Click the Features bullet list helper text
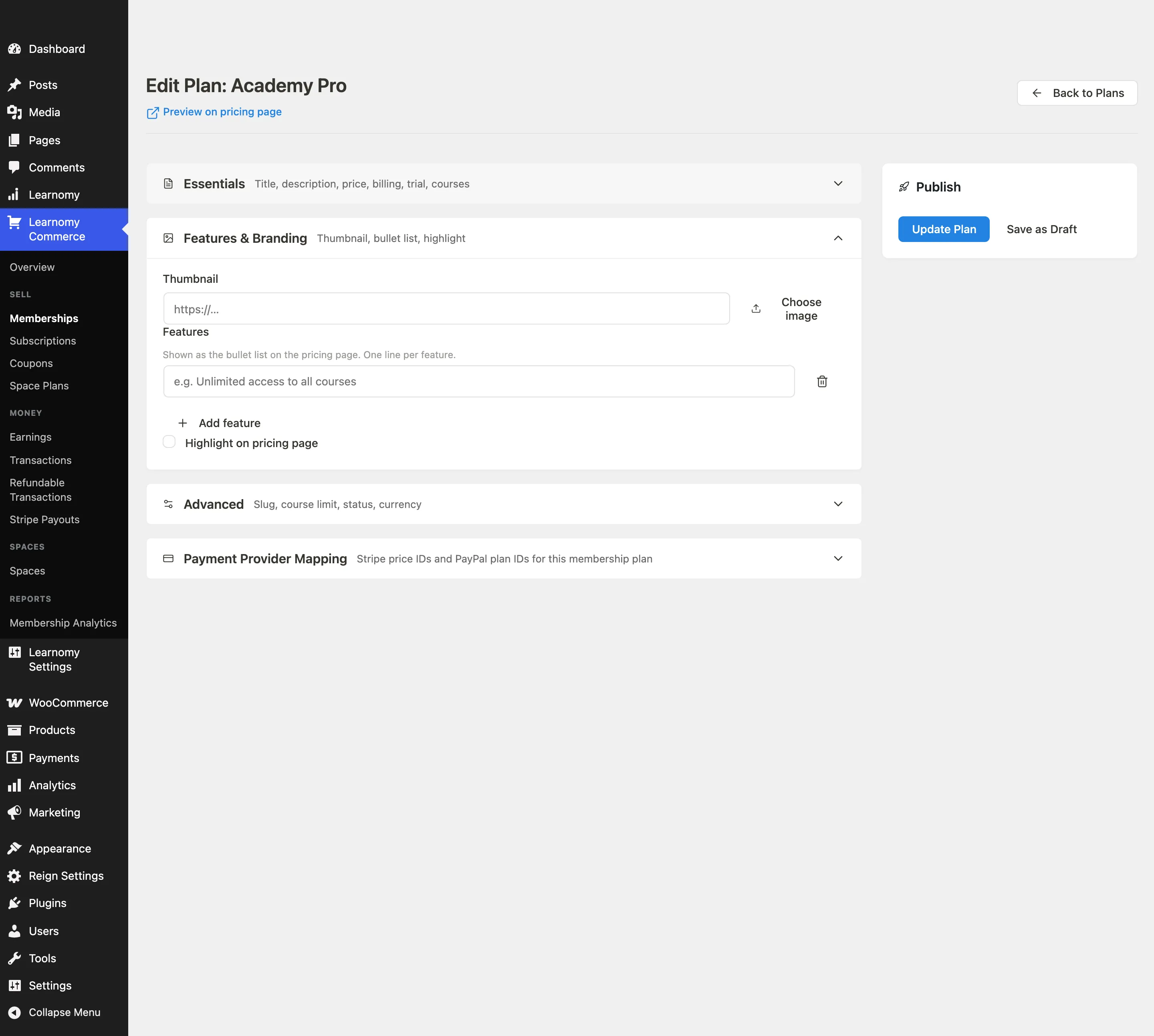The width and height of the screenshot is (1154, 1036). click(x=309, y=355)
